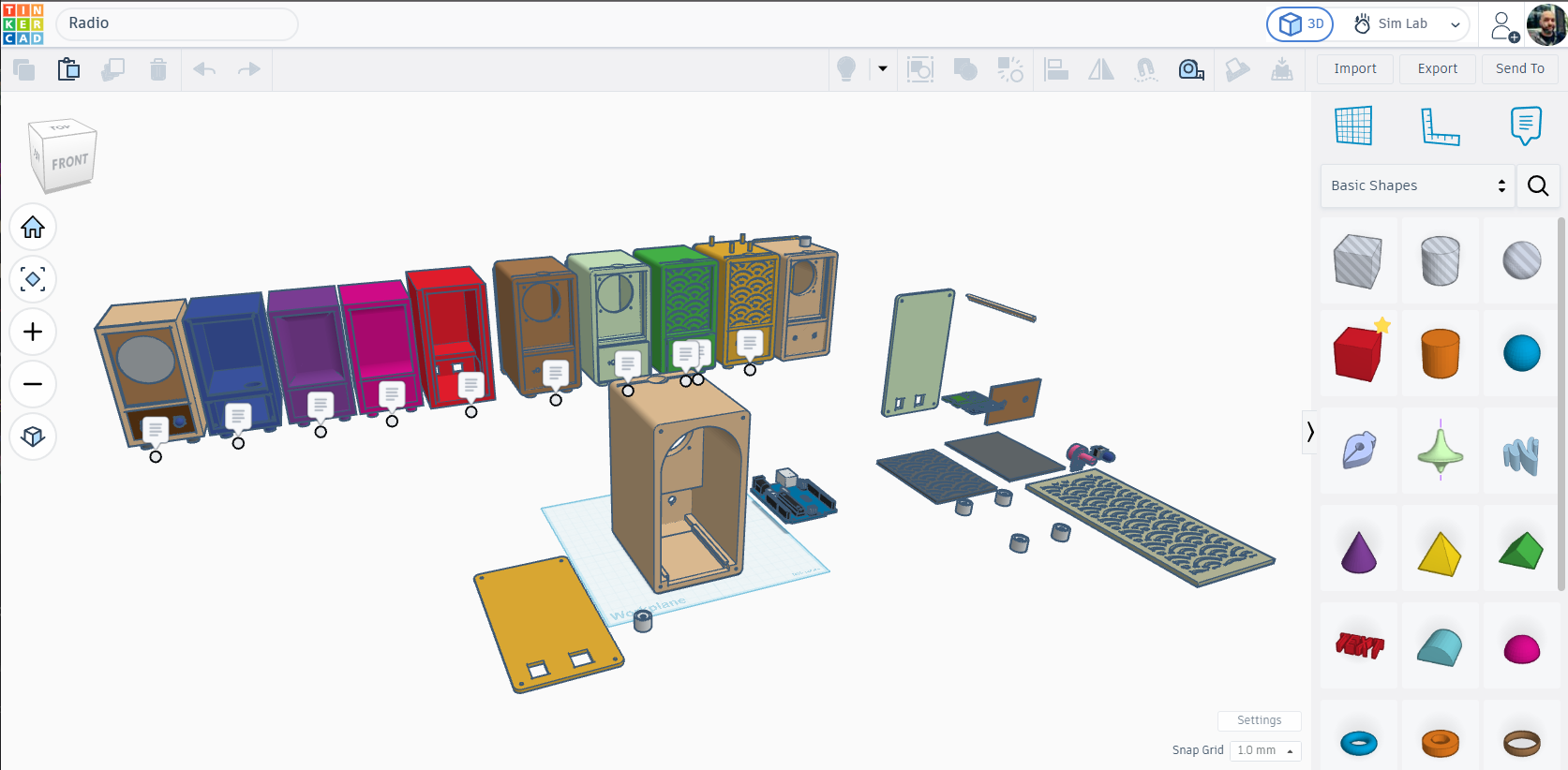
Task: Undo the last action
Action: (203, 69)
